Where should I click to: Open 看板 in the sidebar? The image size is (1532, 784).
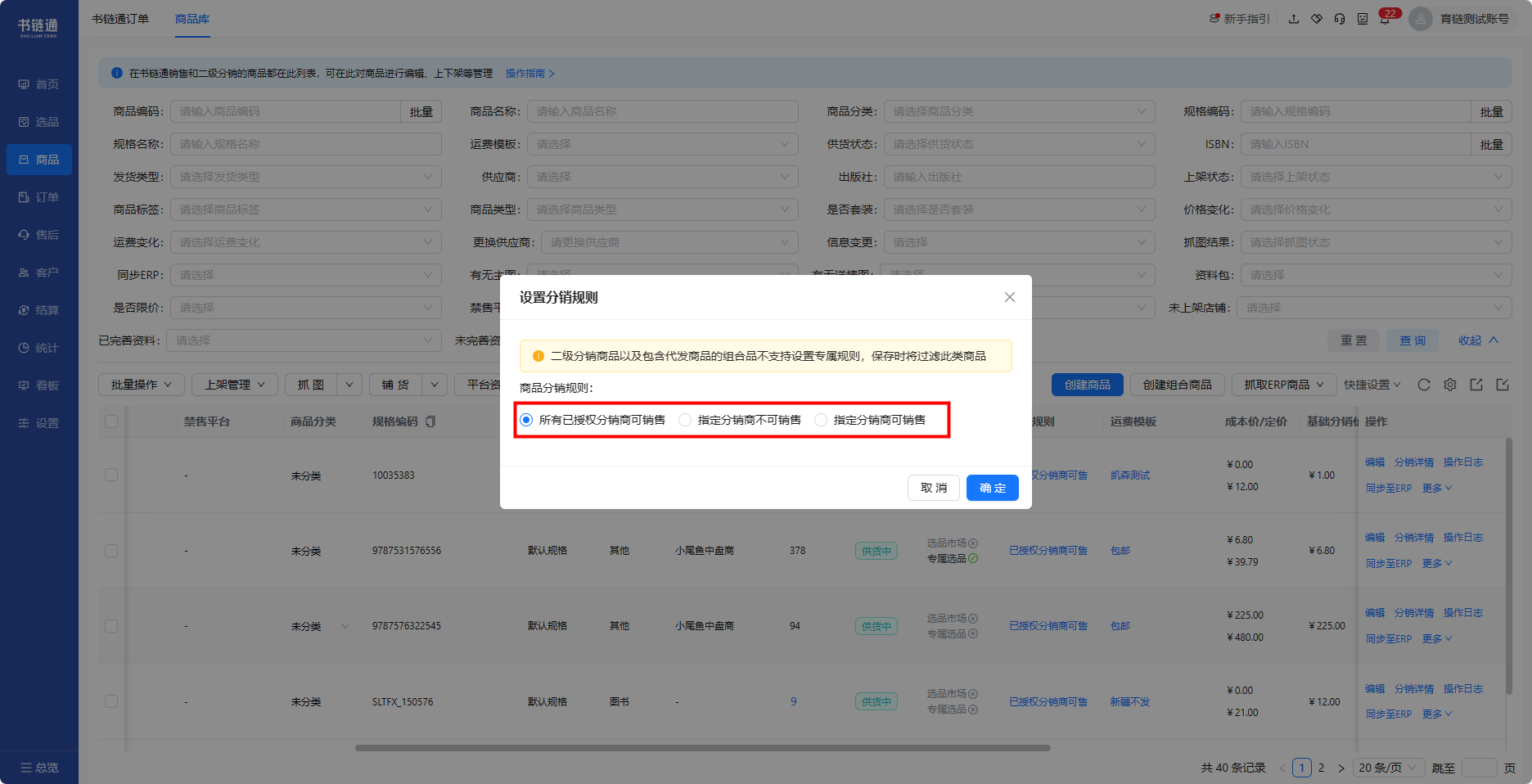pyautogui.click(x=38, y=385)
